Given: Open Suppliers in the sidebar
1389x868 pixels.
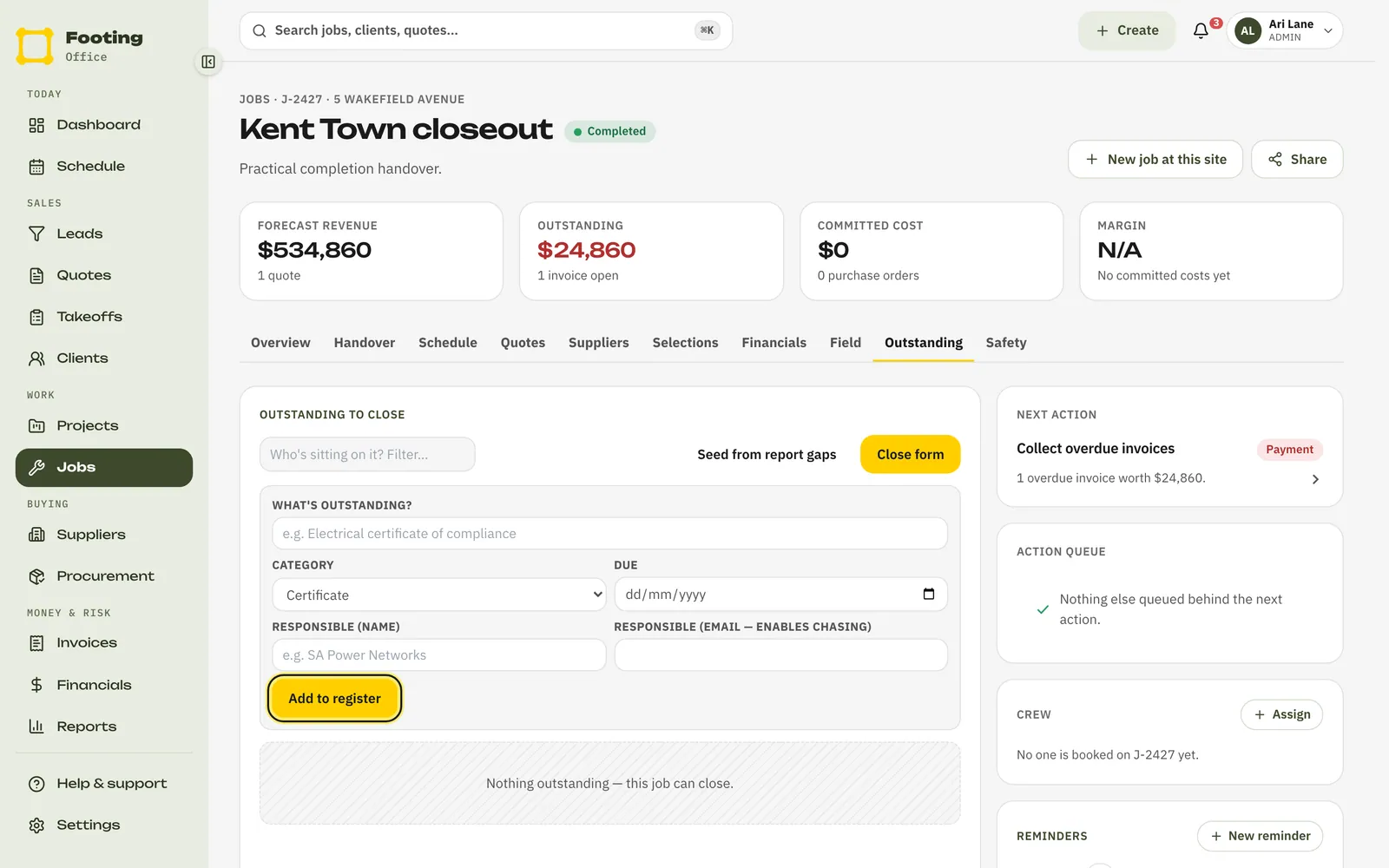Looking at the screenshot, I should 104,535.
